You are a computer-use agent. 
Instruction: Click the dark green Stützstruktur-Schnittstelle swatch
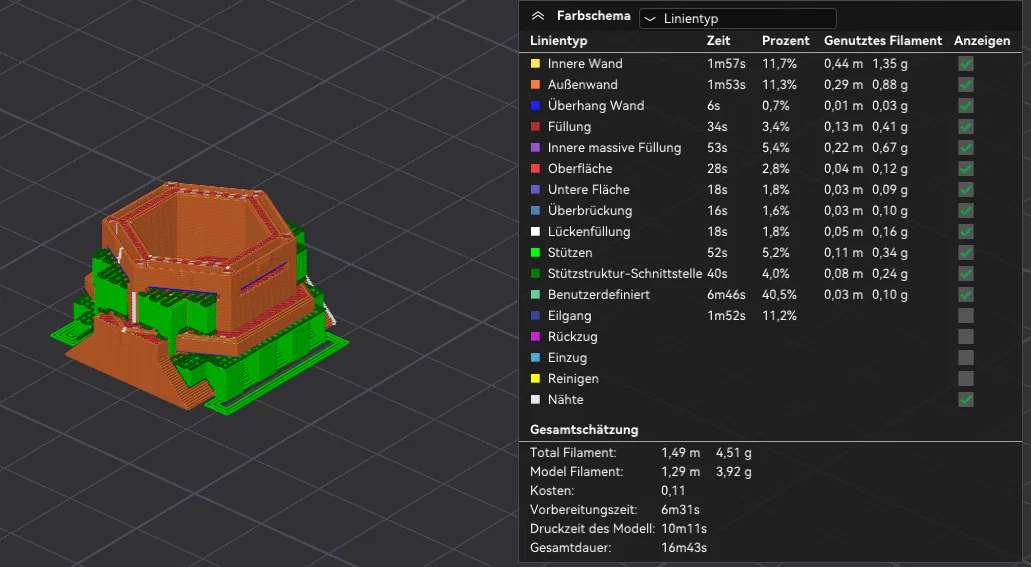pos(535,274)
